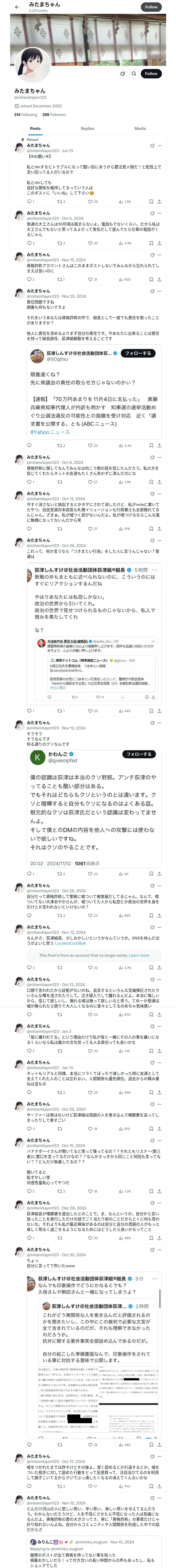Screen dimensions: 176x1568
Task: Open the Media tab
Action: 140,128
